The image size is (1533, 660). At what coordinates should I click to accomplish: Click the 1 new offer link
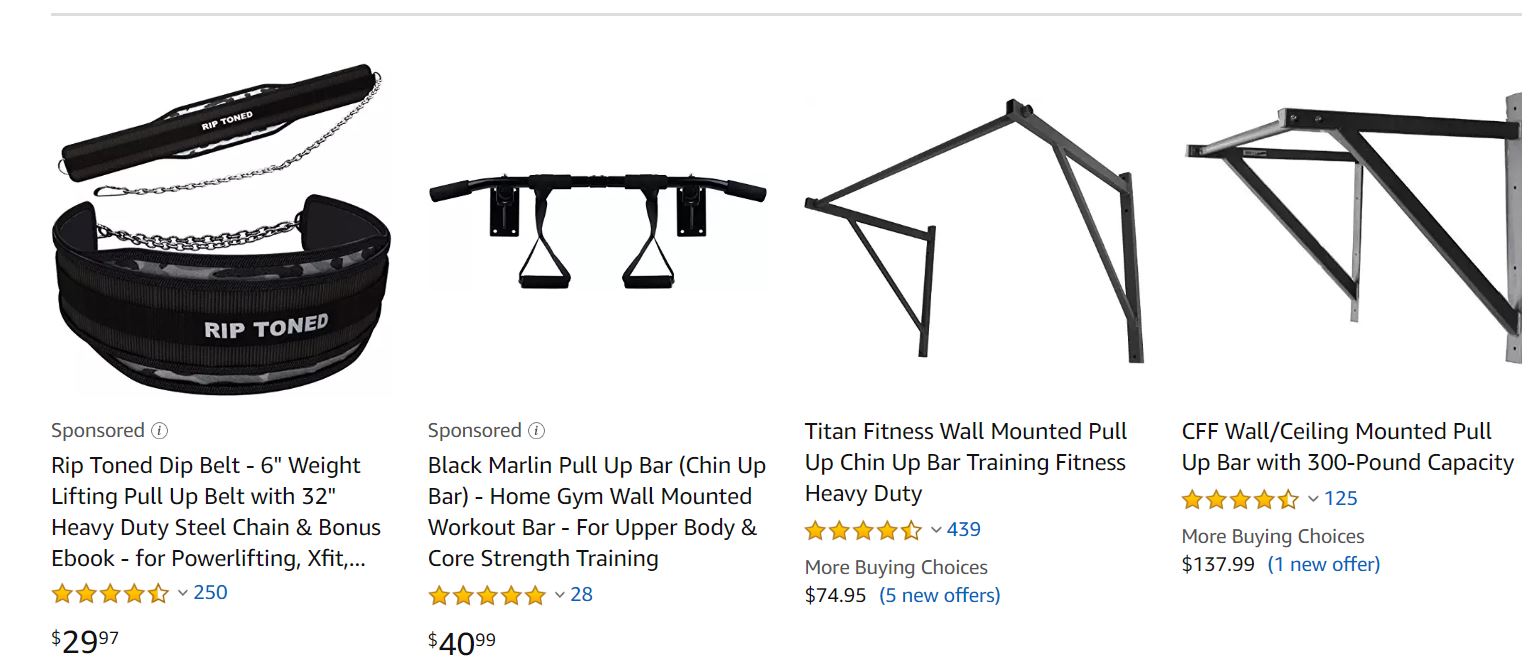(x=1324, y=565)
